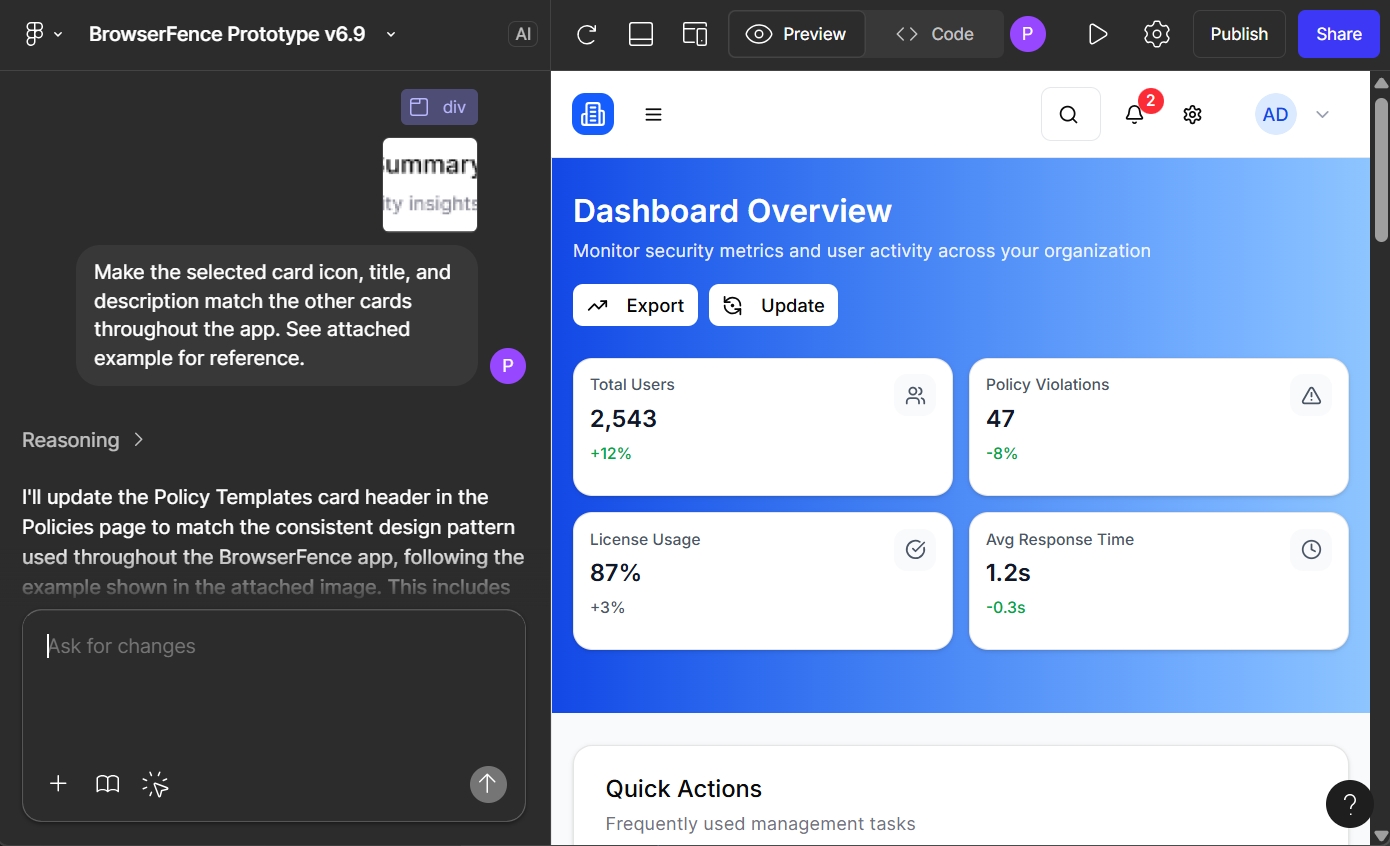Open the notifications bell in dashboard
The height and width of the screenshot is (846, 1390).
(x=1134, y=115)
